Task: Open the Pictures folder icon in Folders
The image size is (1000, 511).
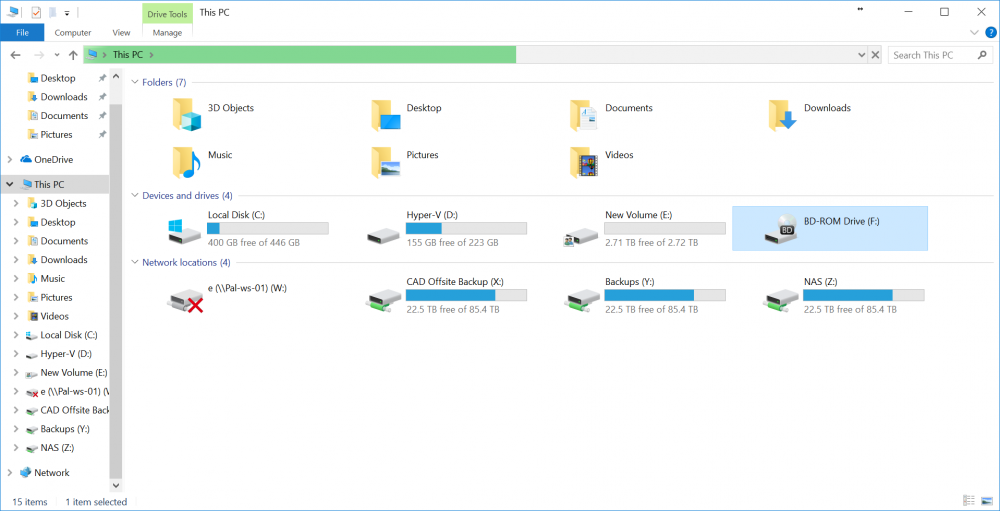Action: point(386,162)
